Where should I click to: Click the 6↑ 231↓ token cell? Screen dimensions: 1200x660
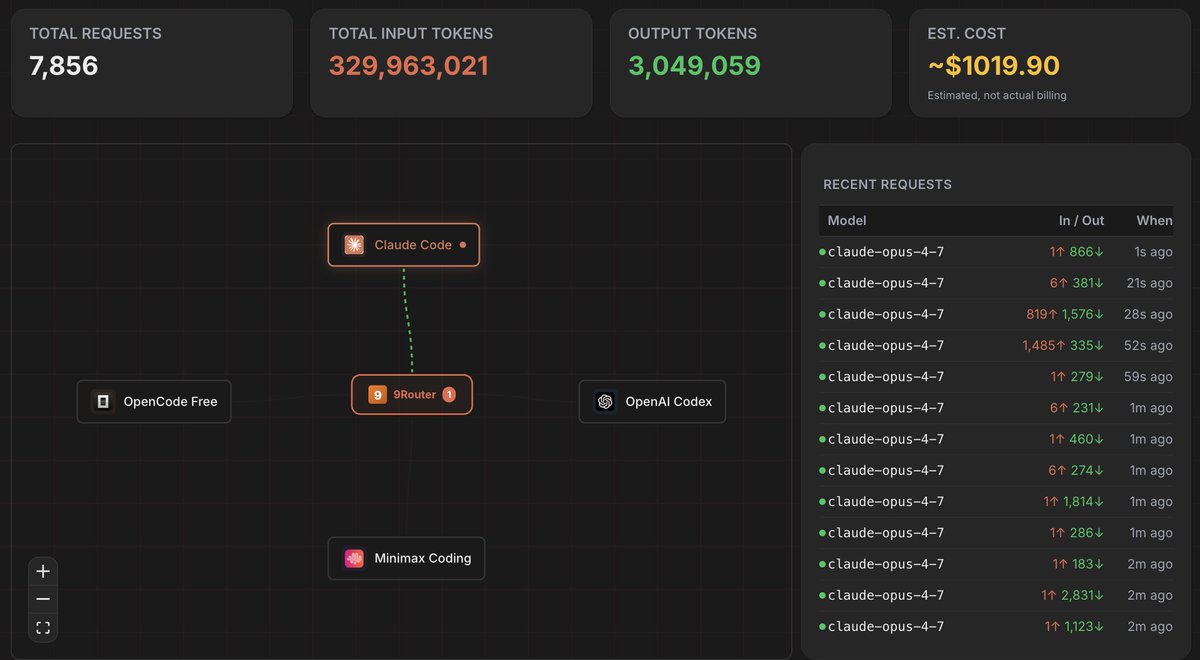1077,408
